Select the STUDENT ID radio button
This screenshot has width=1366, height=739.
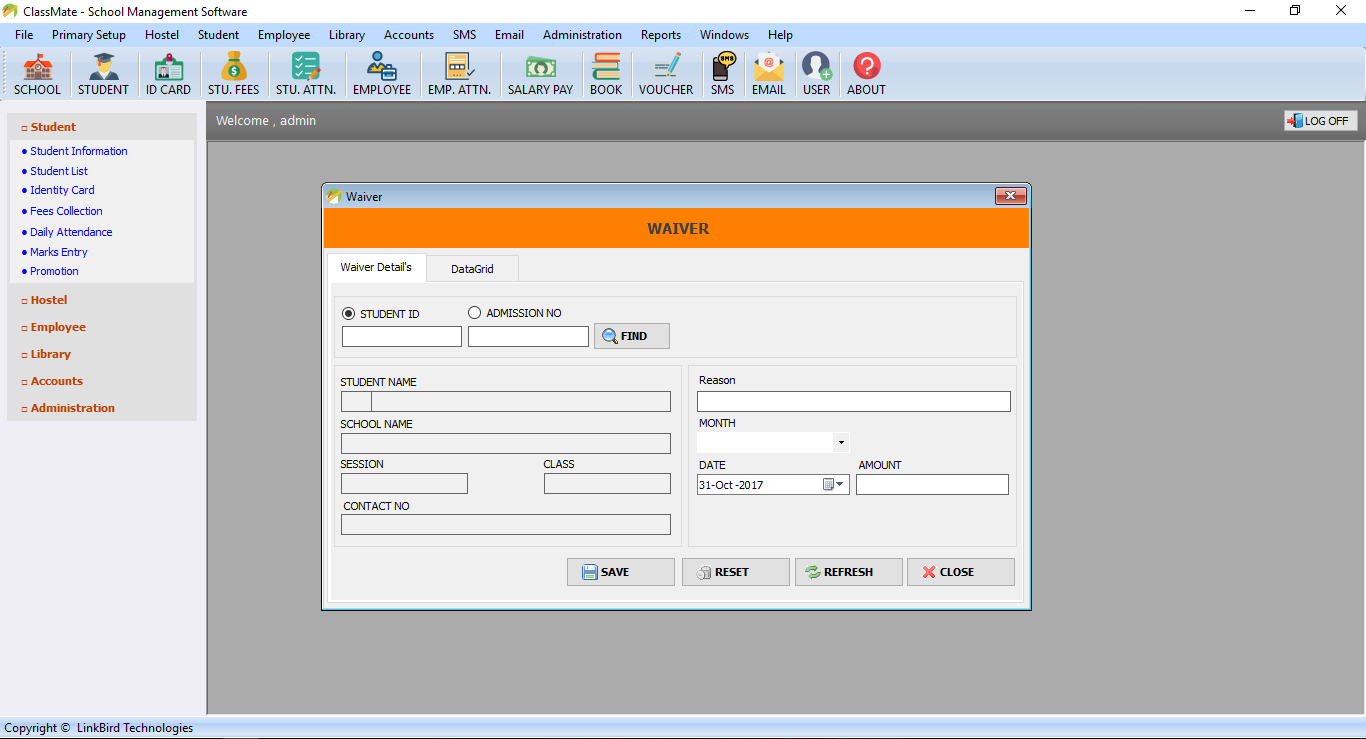[x=348, y=313]
